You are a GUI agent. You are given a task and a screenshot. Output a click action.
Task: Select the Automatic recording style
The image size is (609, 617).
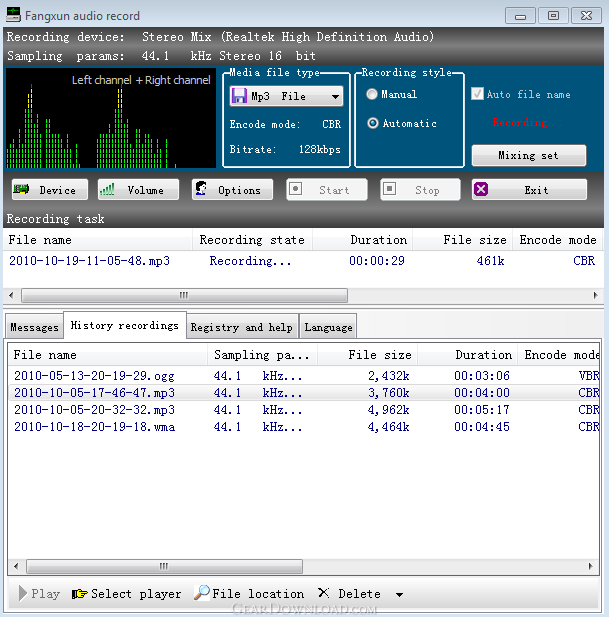tap(373, 124)
